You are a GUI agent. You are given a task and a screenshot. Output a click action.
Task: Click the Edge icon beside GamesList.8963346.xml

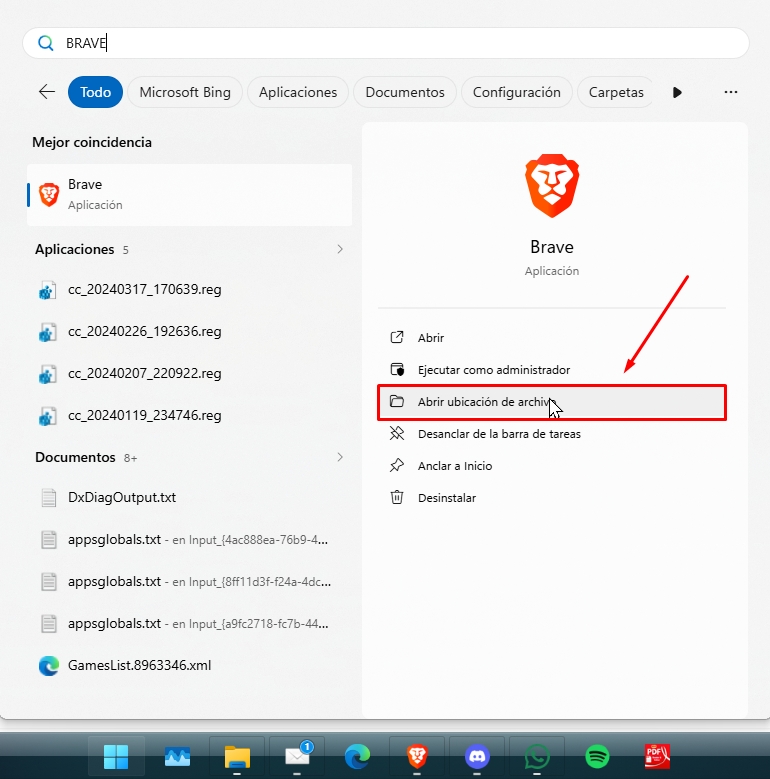pos(49,666)
